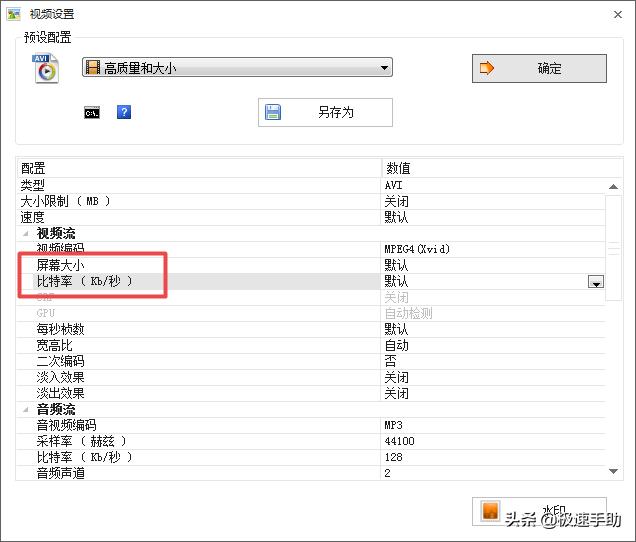Click the AVI format icon
636x542 pixels.
(x=45, y=68)
